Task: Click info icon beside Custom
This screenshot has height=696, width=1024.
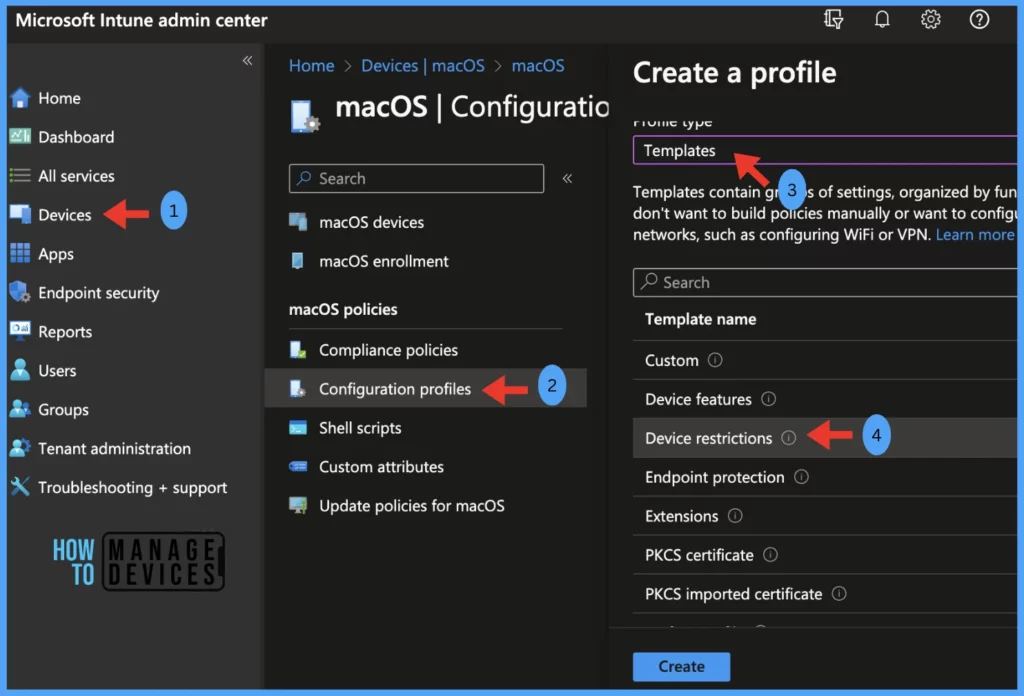Action: 715,360
